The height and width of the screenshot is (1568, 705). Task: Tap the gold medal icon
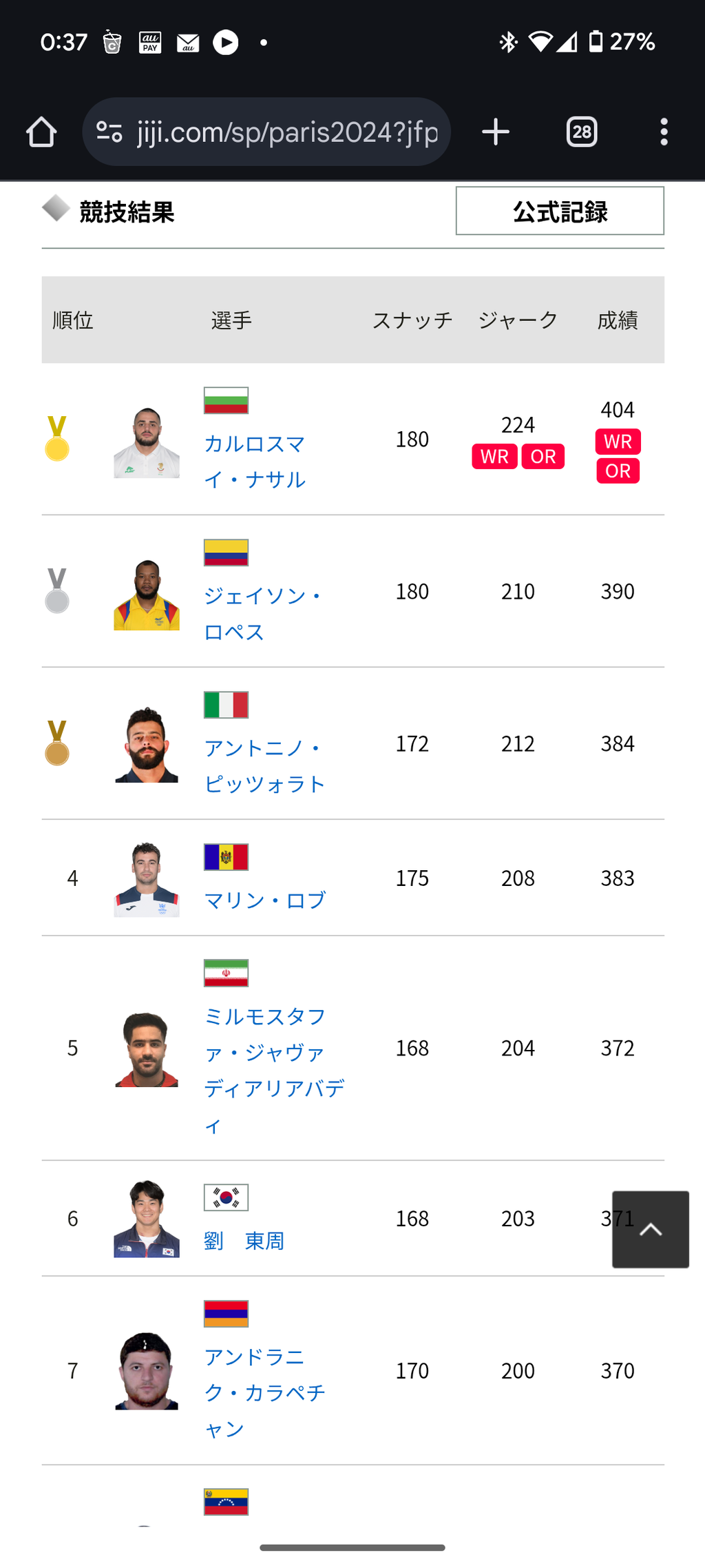[x=57, y=439]
